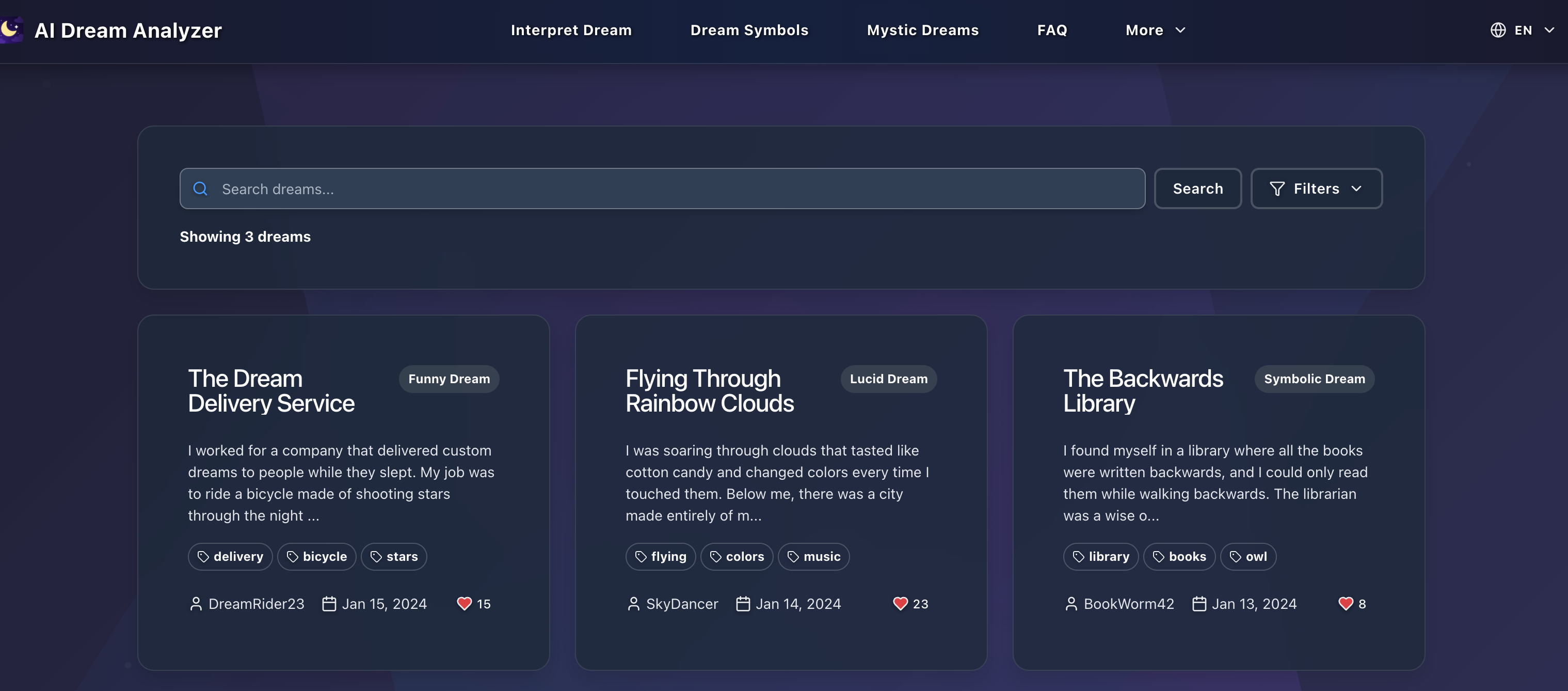
Task: Open DreamRider23 author name
Action: (257, 604)
